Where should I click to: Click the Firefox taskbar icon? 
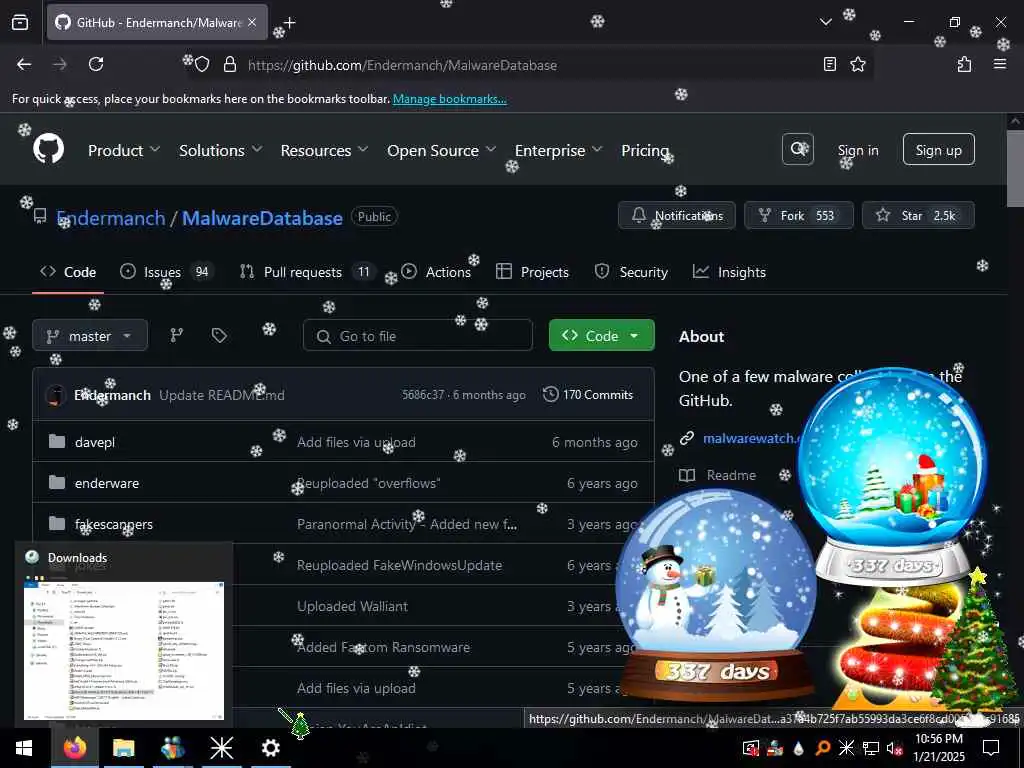[74, 748]
